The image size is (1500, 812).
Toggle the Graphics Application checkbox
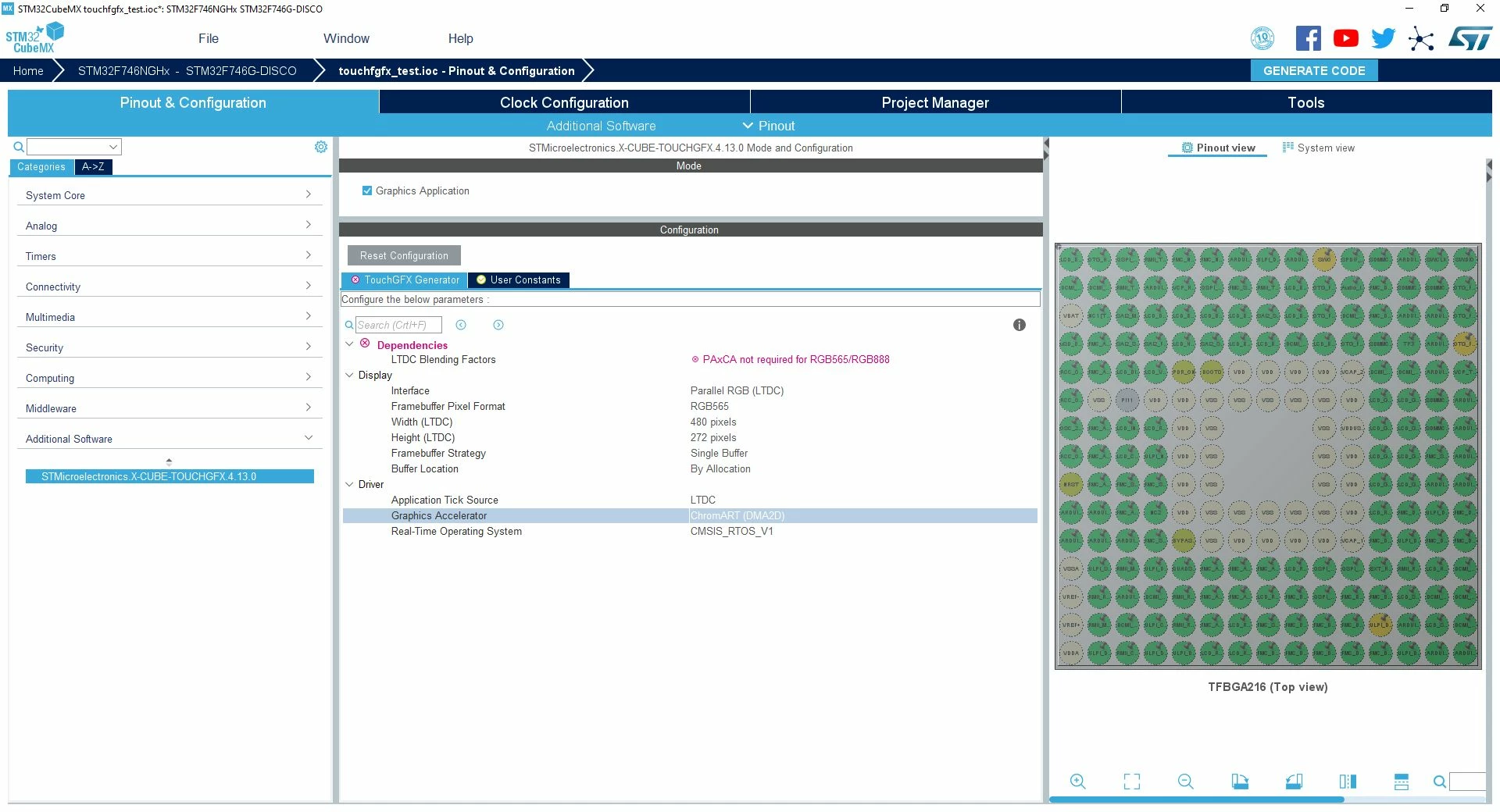click(x=367, y=191)
